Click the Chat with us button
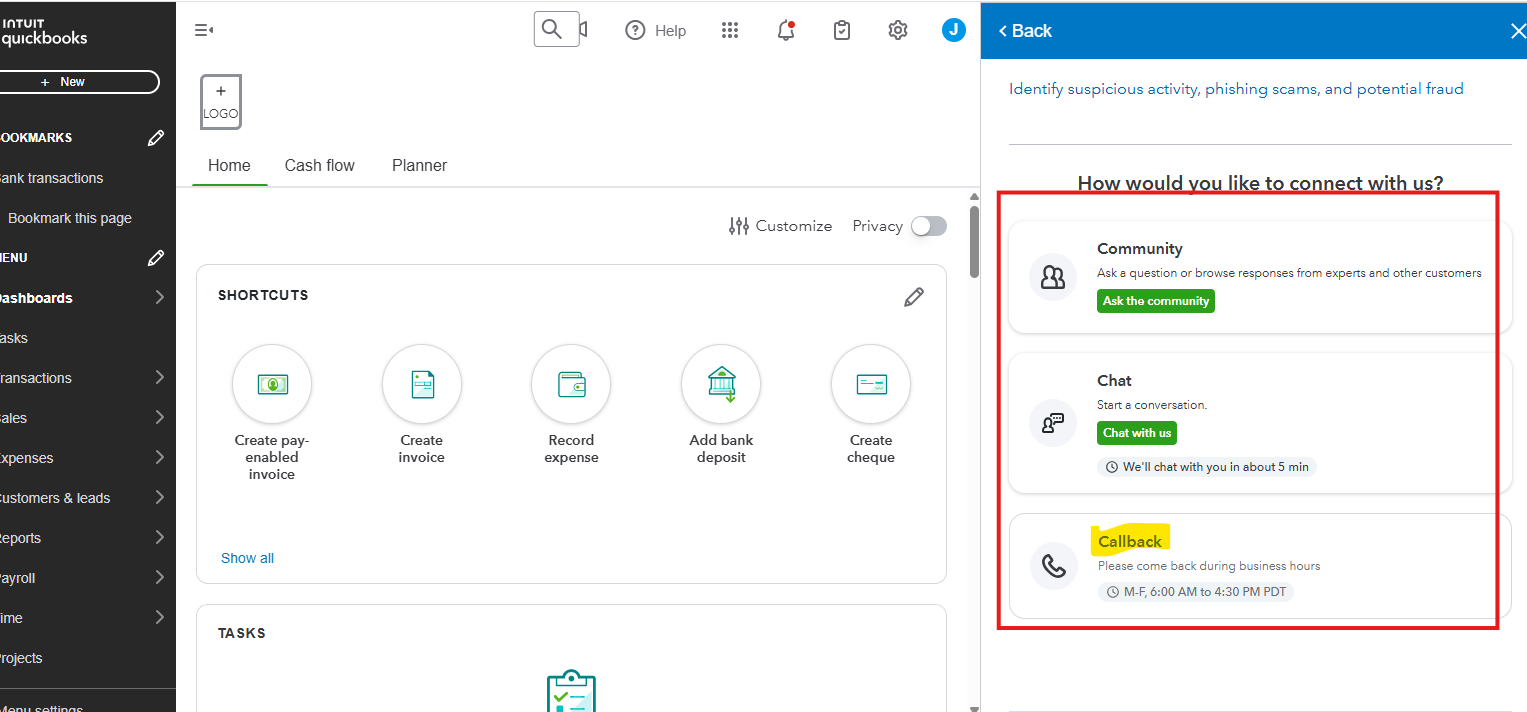1527x712 pixels. point(1136,433)
